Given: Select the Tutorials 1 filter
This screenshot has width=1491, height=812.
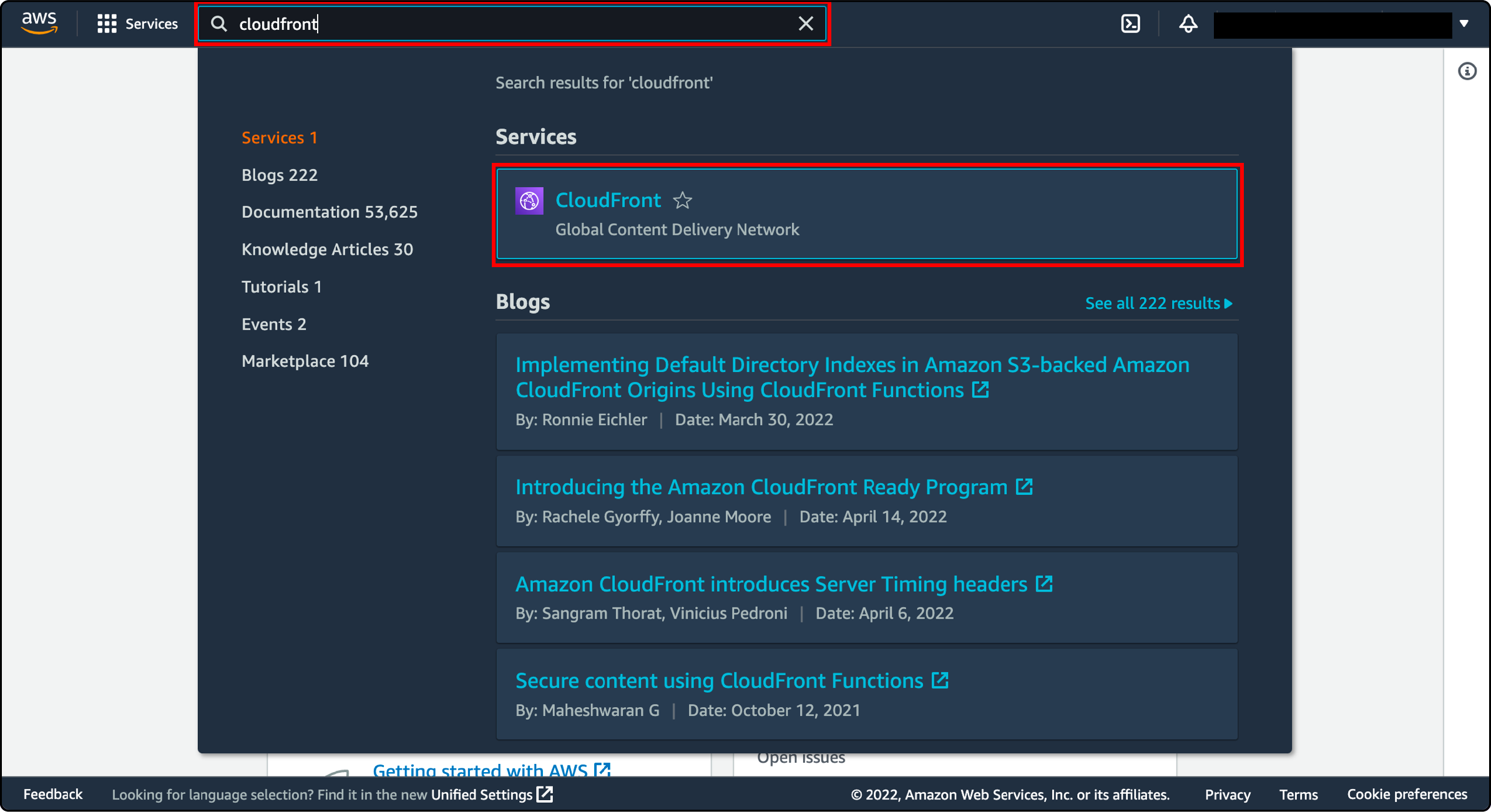Looking at the screenshot, I should point(281,286).
